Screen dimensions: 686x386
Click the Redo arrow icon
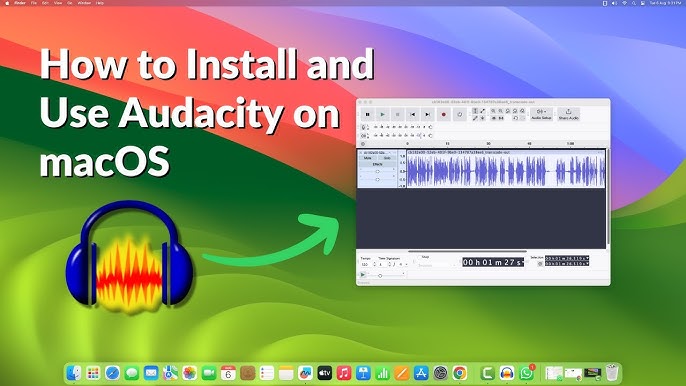tap(523, 118)
